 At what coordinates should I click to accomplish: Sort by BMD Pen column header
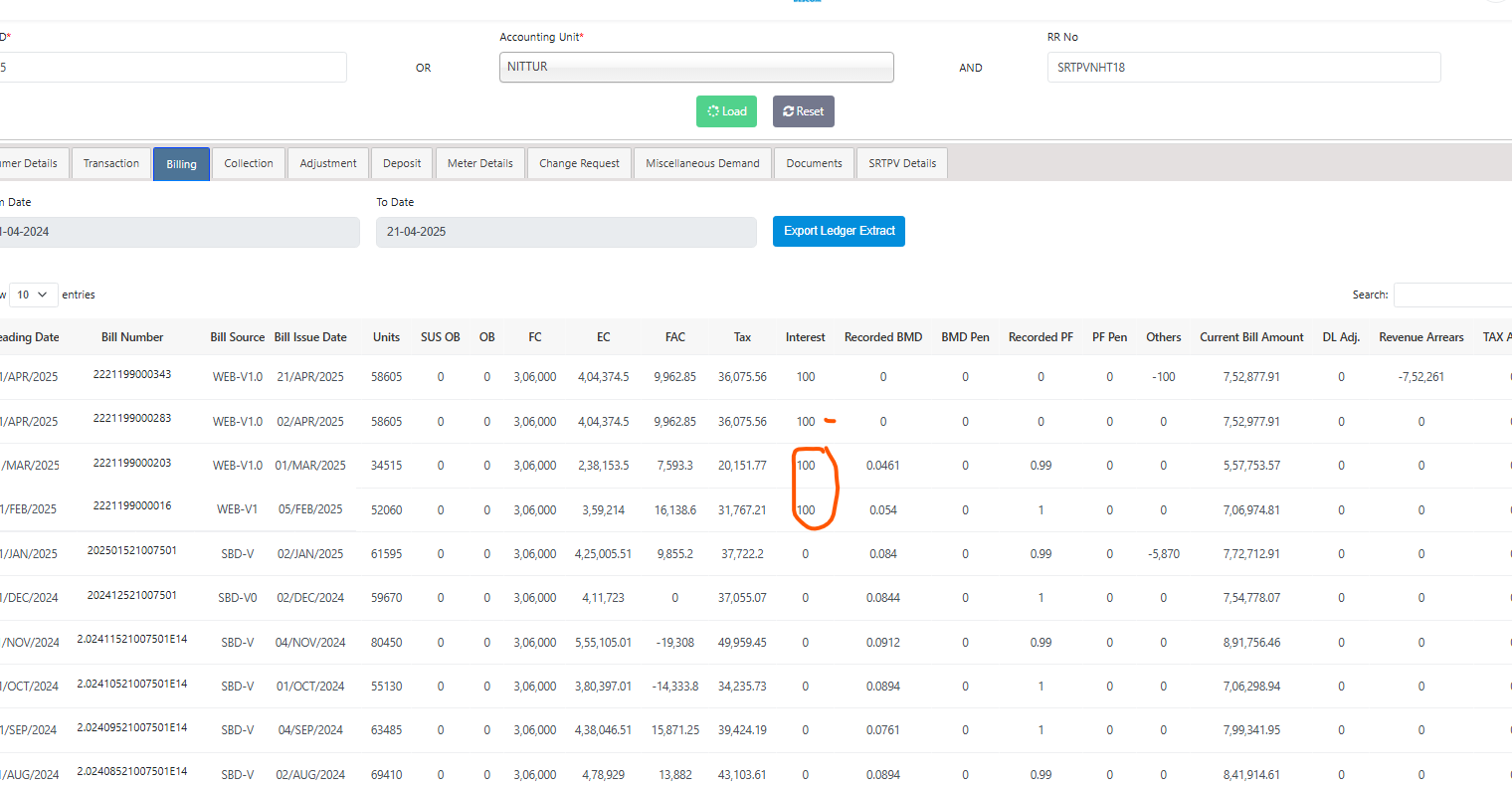pos(966,337)
